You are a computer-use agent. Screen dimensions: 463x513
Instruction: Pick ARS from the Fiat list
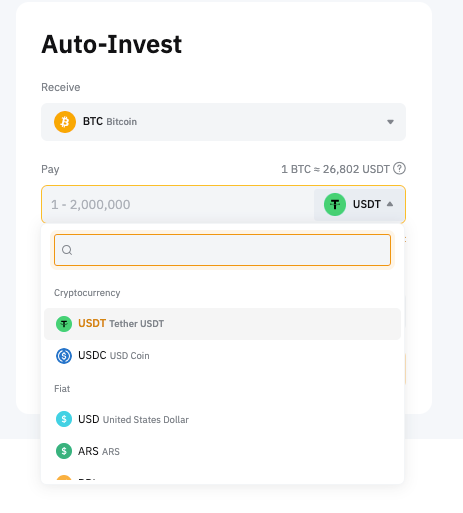[222, 451]
